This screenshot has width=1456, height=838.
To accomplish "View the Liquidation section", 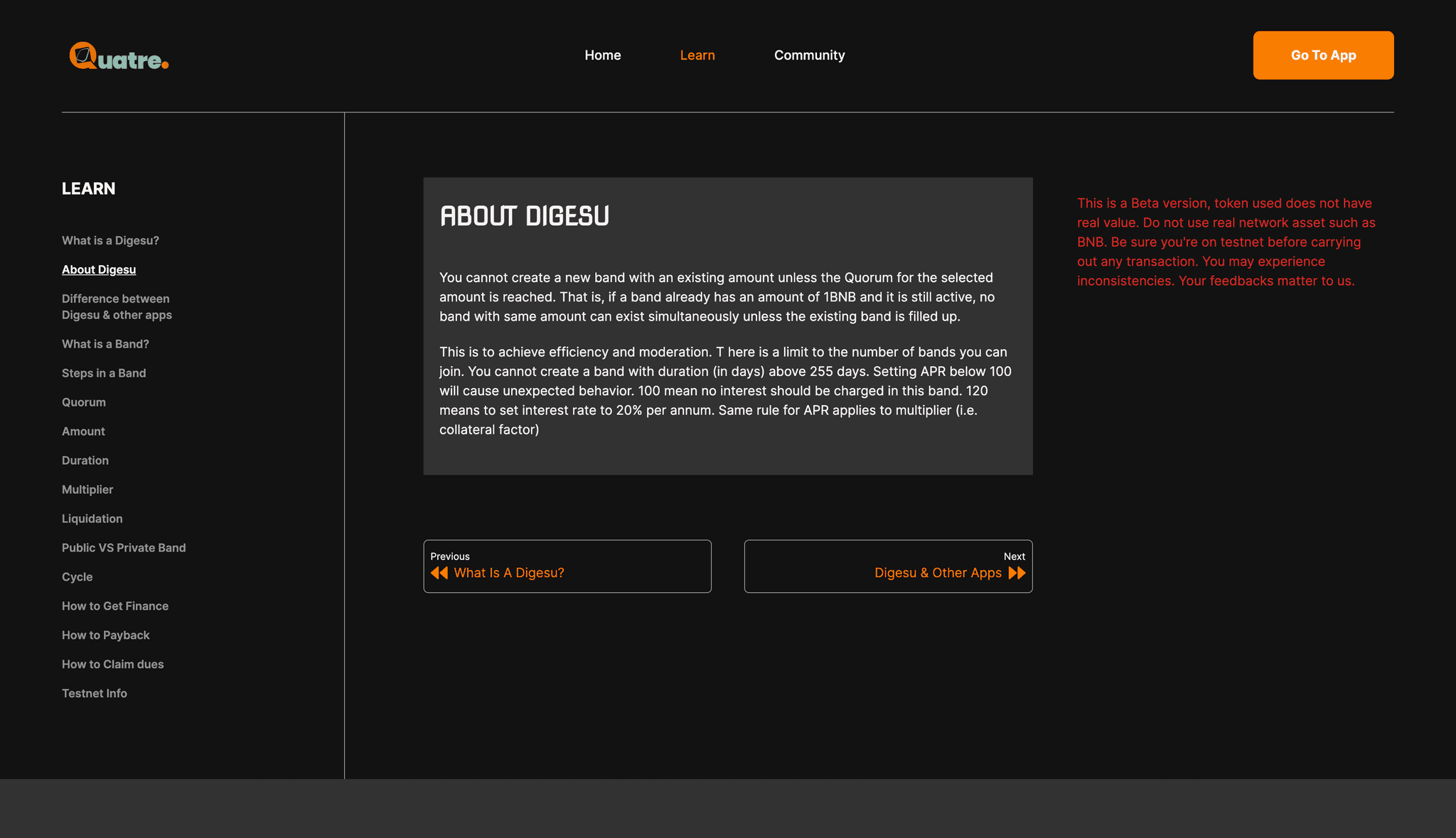I will 92,519.
